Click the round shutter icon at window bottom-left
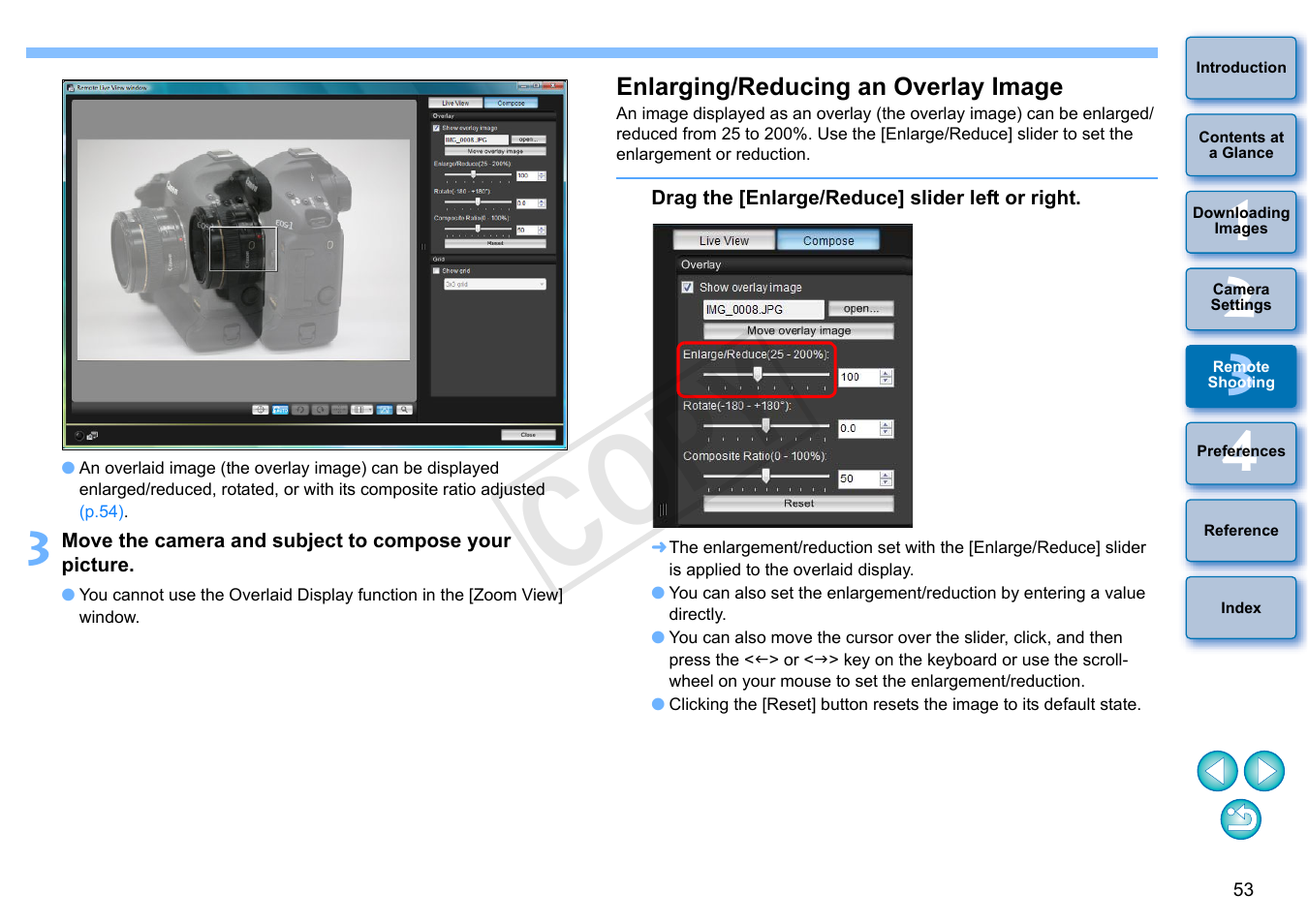 coord(79,436)
